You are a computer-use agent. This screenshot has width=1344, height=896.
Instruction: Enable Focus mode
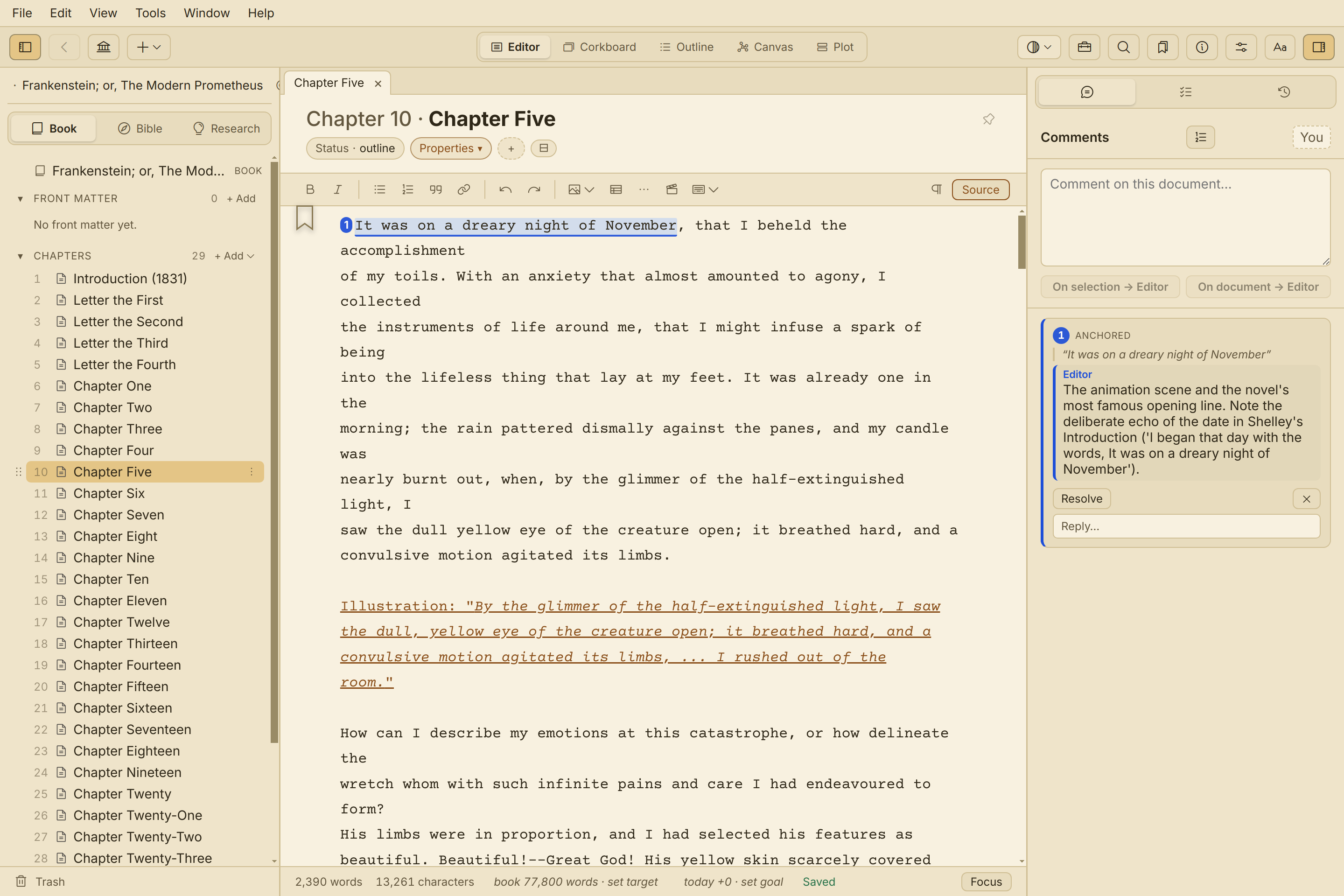click(986, 882)
